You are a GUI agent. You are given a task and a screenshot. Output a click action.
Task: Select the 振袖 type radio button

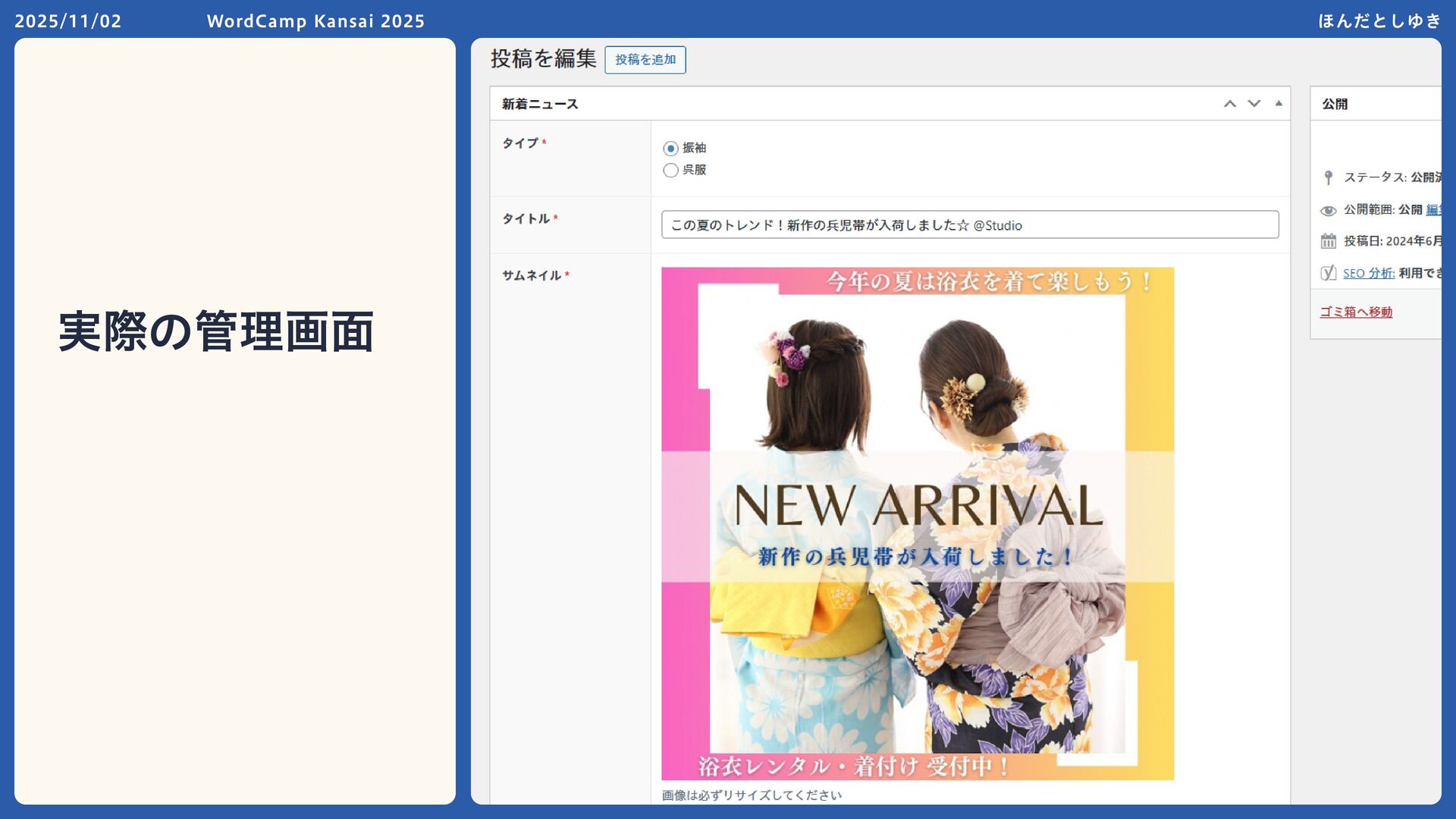670,149
